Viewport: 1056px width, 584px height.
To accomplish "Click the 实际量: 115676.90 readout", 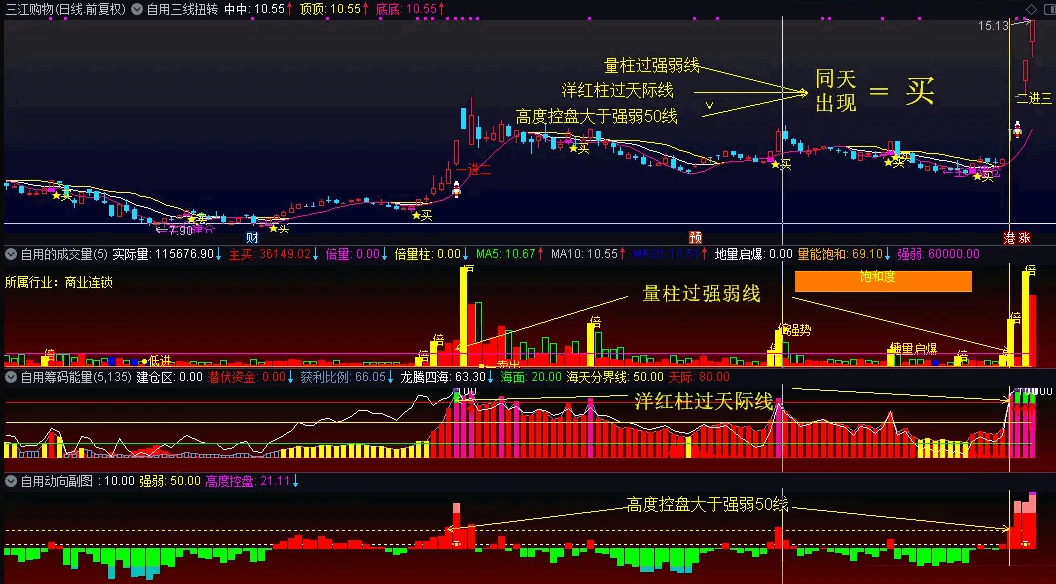I will pyautogui.click(x=168, y=254).
